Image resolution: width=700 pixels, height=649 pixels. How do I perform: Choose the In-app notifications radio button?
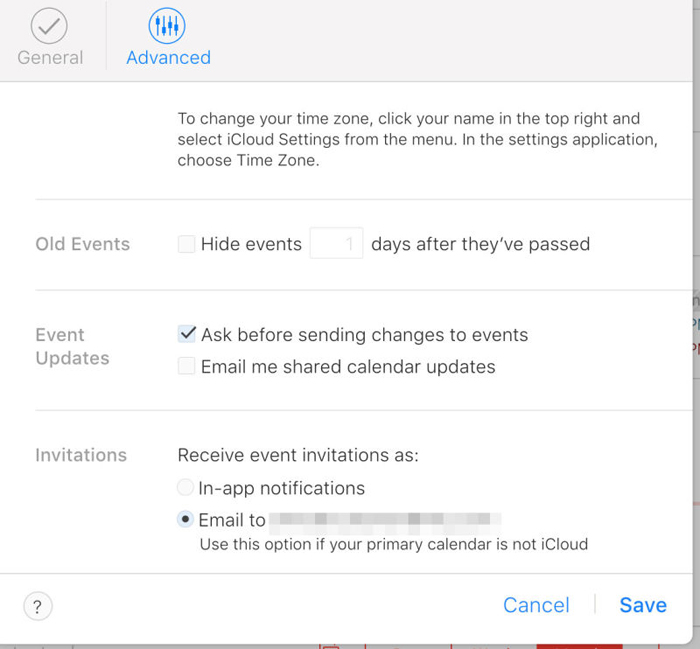click(x=185, y=488)
